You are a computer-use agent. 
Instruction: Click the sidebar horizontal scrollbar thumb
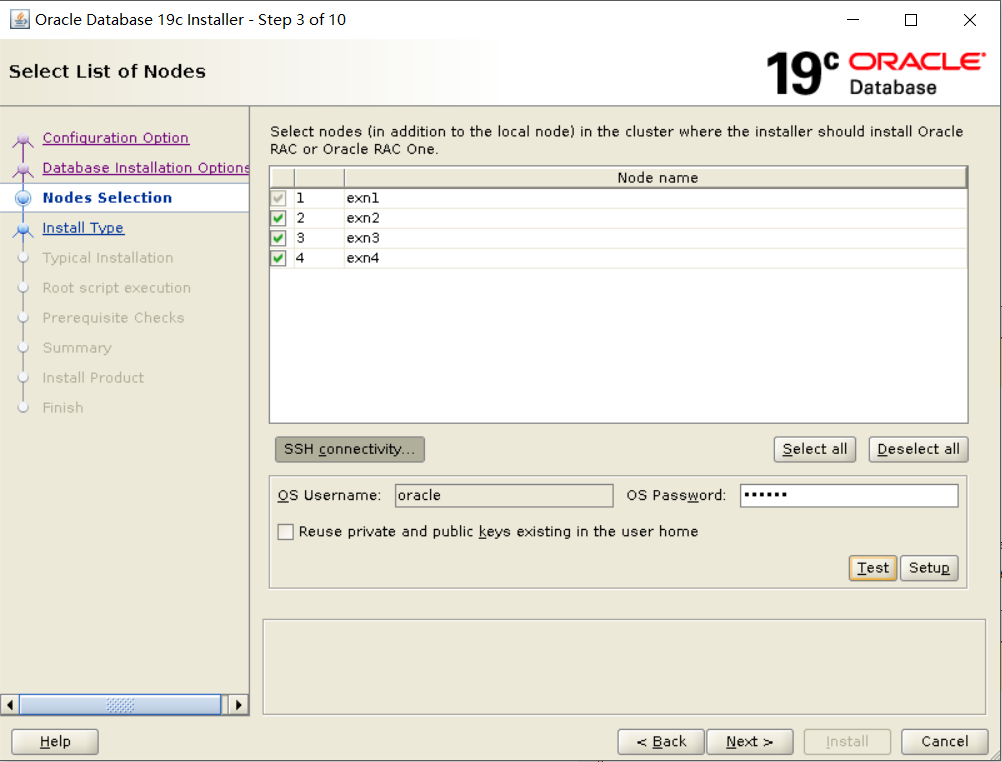click(x=120, y=705)
